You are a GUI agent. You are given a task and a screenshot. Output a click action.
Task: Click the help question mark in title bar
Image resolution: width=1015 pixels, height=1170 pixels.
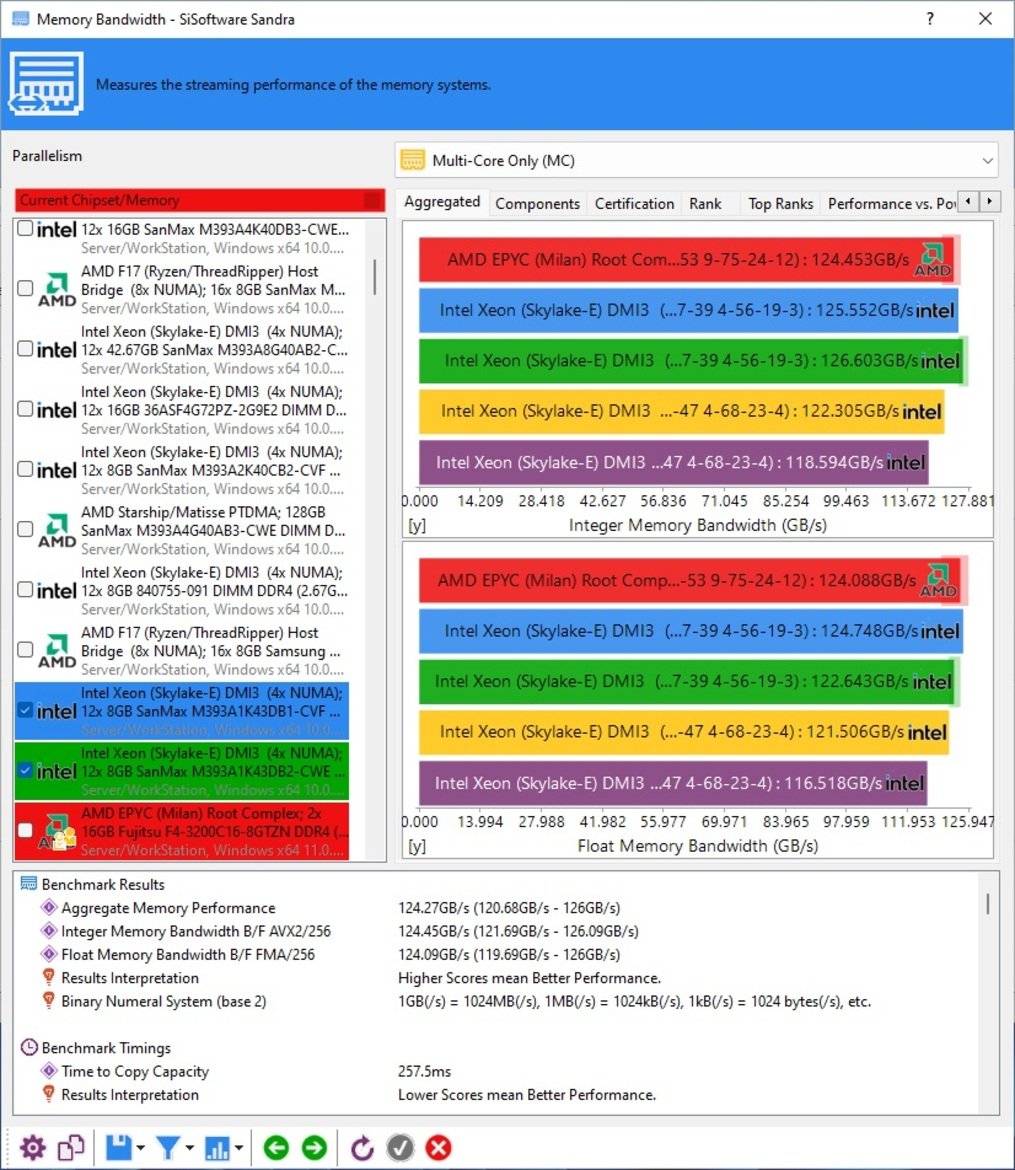pos(930,19)
